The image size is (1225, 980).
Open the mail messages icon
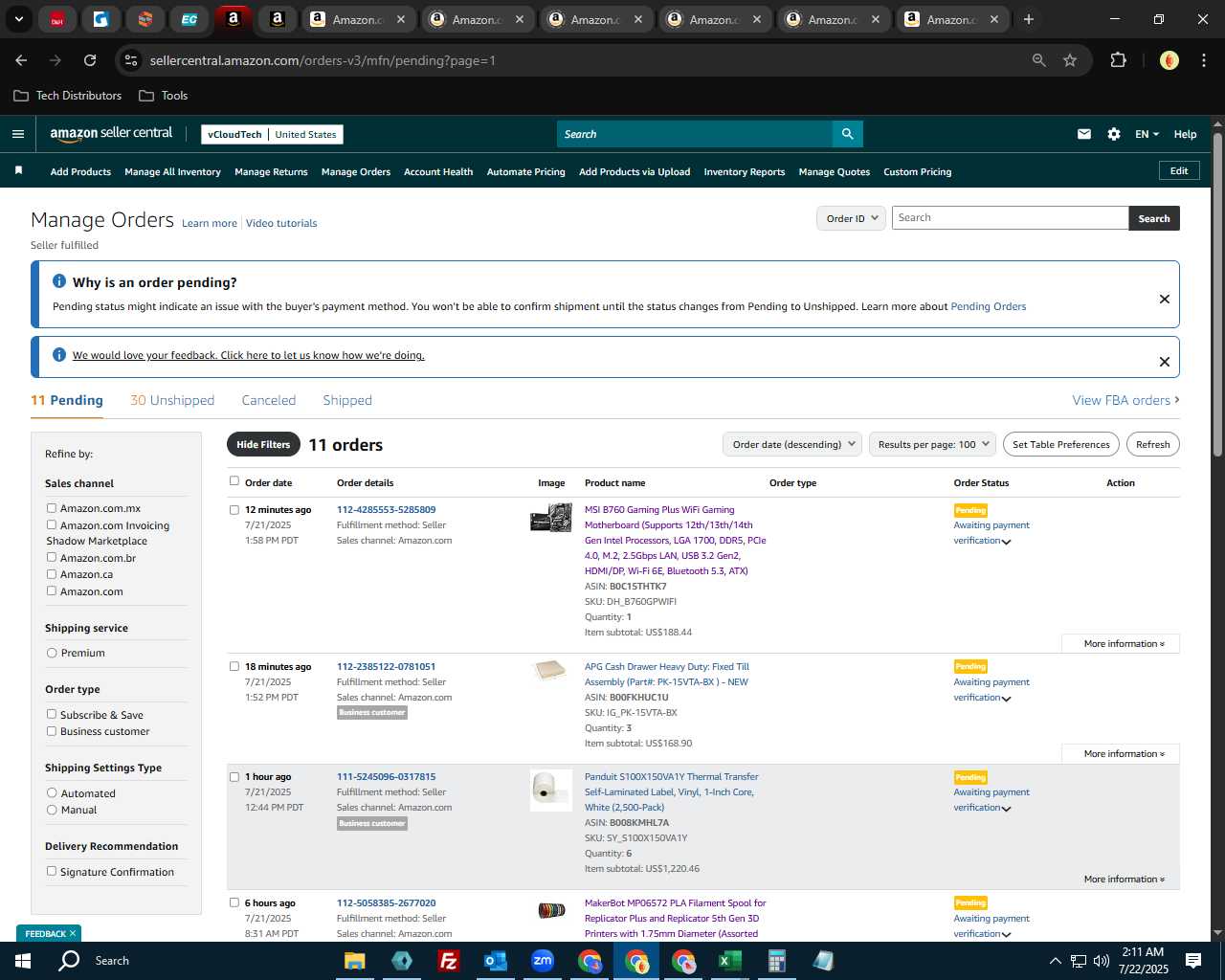coord(1084,134)
